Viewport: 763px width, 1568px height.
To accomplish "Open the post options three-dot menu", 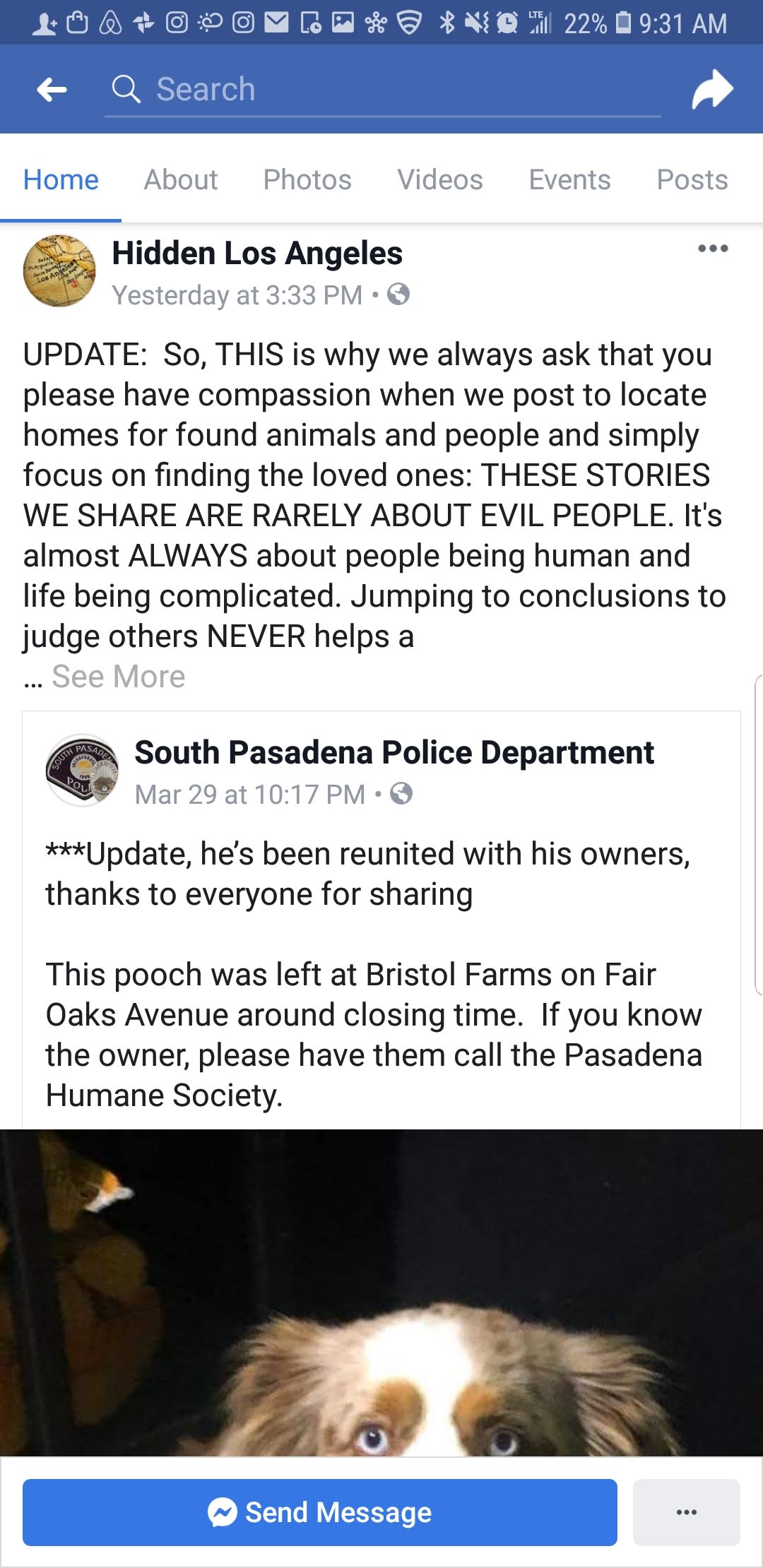I will coord(712,249).
